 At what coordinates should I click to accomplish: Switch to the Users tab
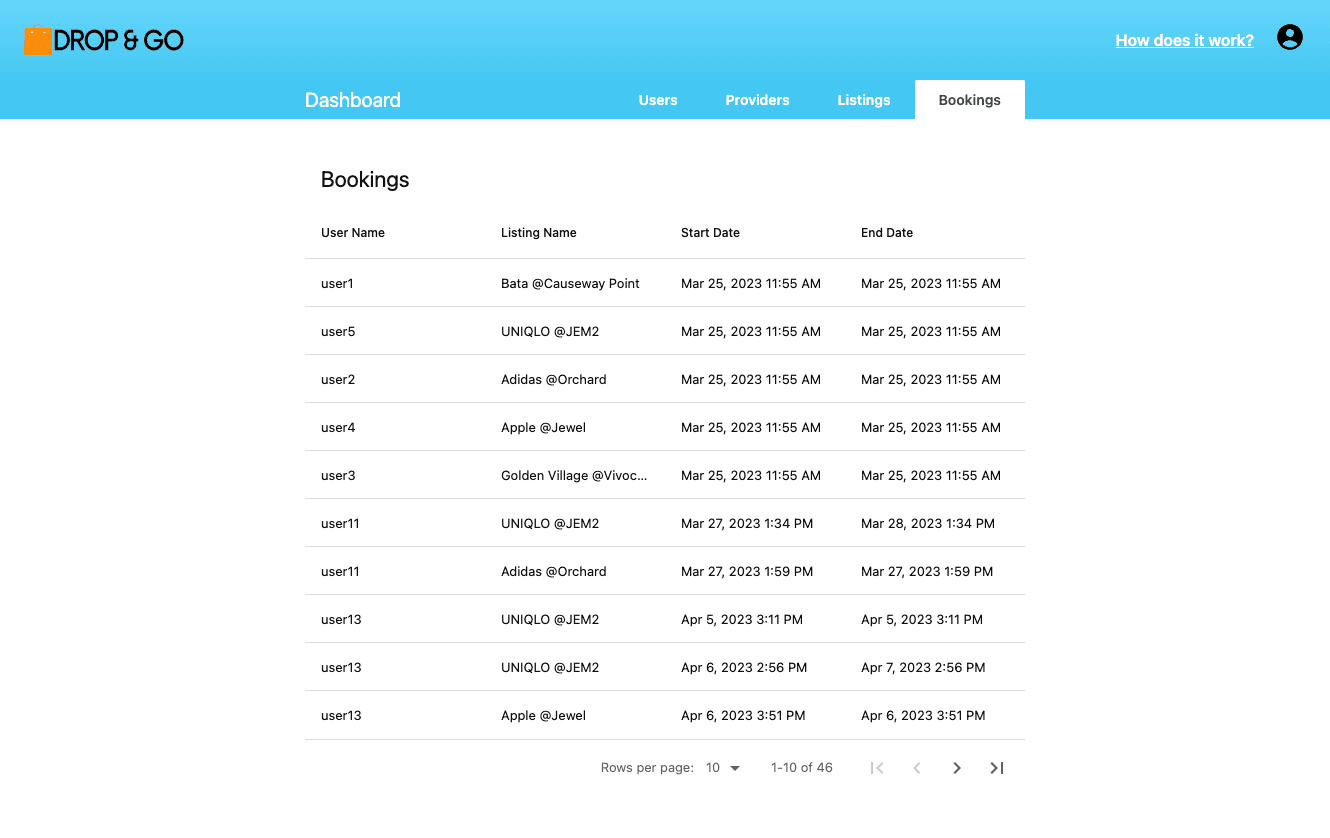[657, 100]
